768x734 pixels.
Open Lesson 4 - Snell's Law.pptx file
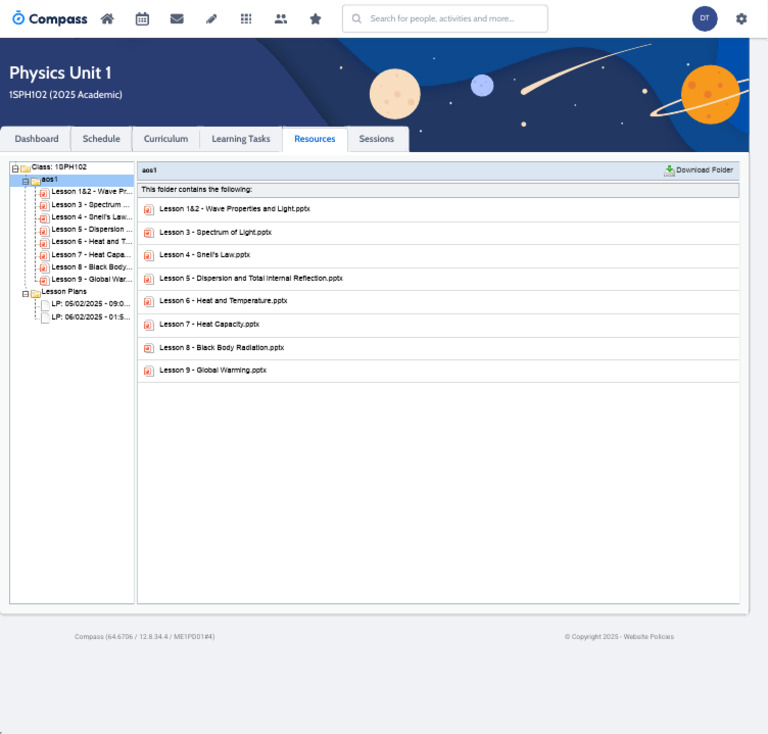point(205,255)
